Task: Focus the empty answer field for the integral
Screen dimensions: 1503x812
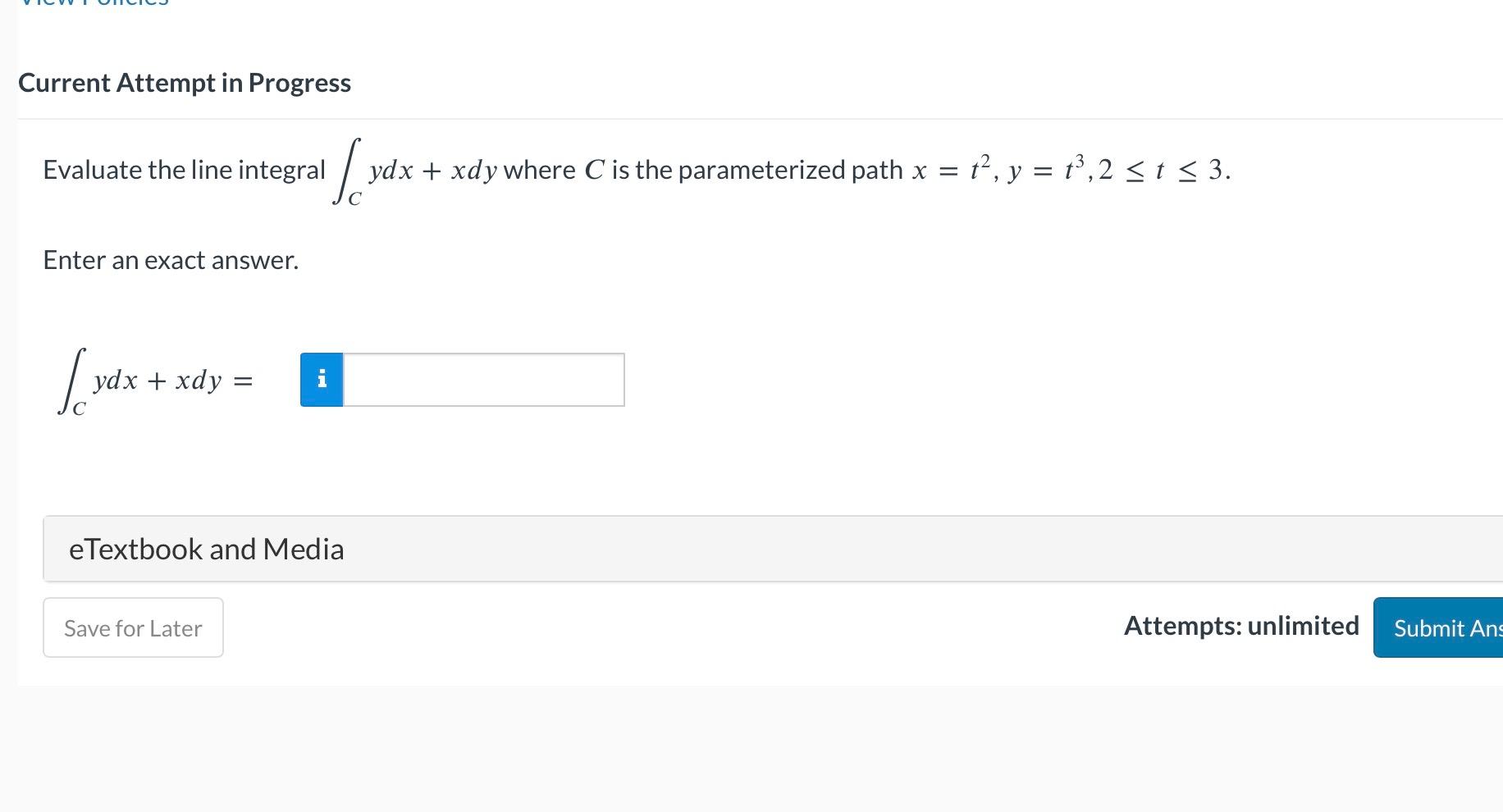Action: 482,380
